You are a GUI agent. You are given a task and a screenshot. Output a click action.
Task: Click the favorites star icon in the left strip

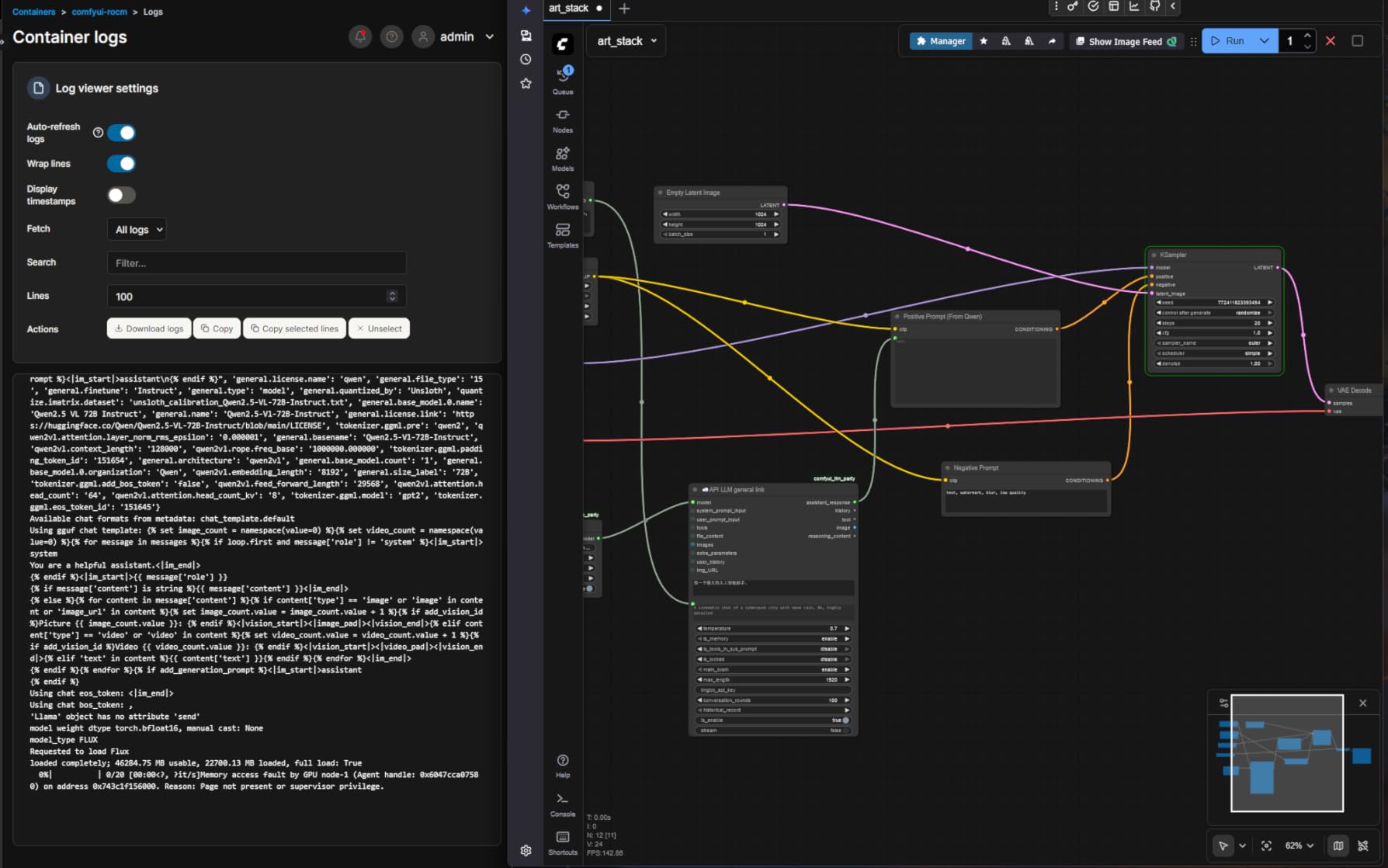(x=526, y=83)
